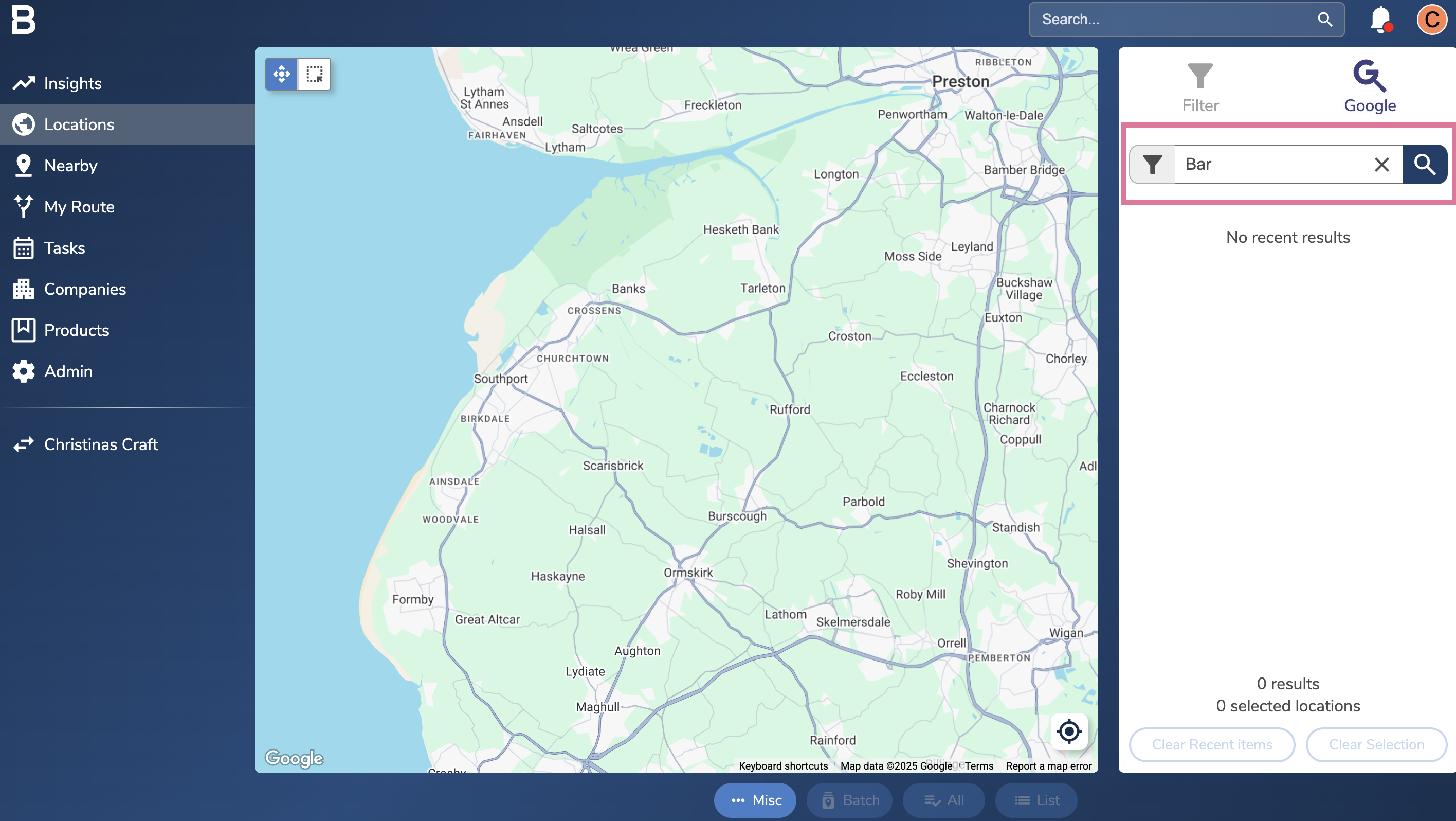The image size is (1456, 821).
Task: Click the Clear Selection button
Action: (x=1376, y=745)
